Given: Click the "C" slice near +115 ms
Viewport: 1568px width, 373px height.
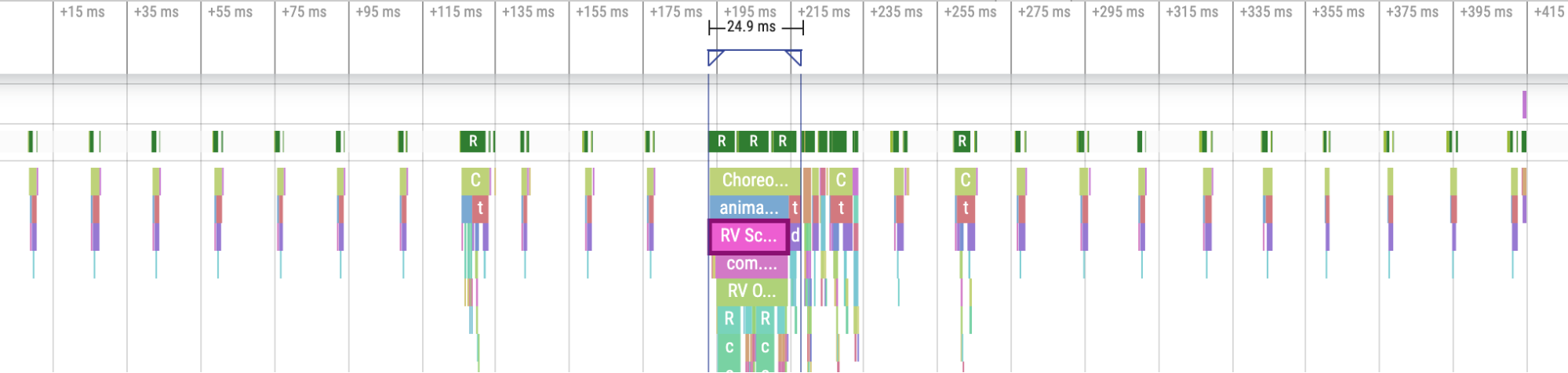Looking at the screenshot, I should [x=475, y=180].
